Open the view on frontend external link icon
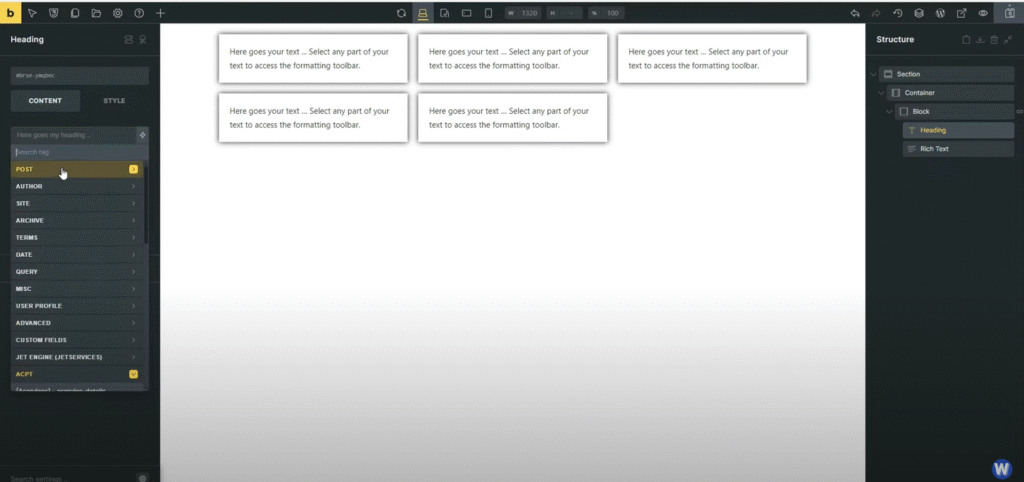The image size is (1024, 482). click(961, 13)
